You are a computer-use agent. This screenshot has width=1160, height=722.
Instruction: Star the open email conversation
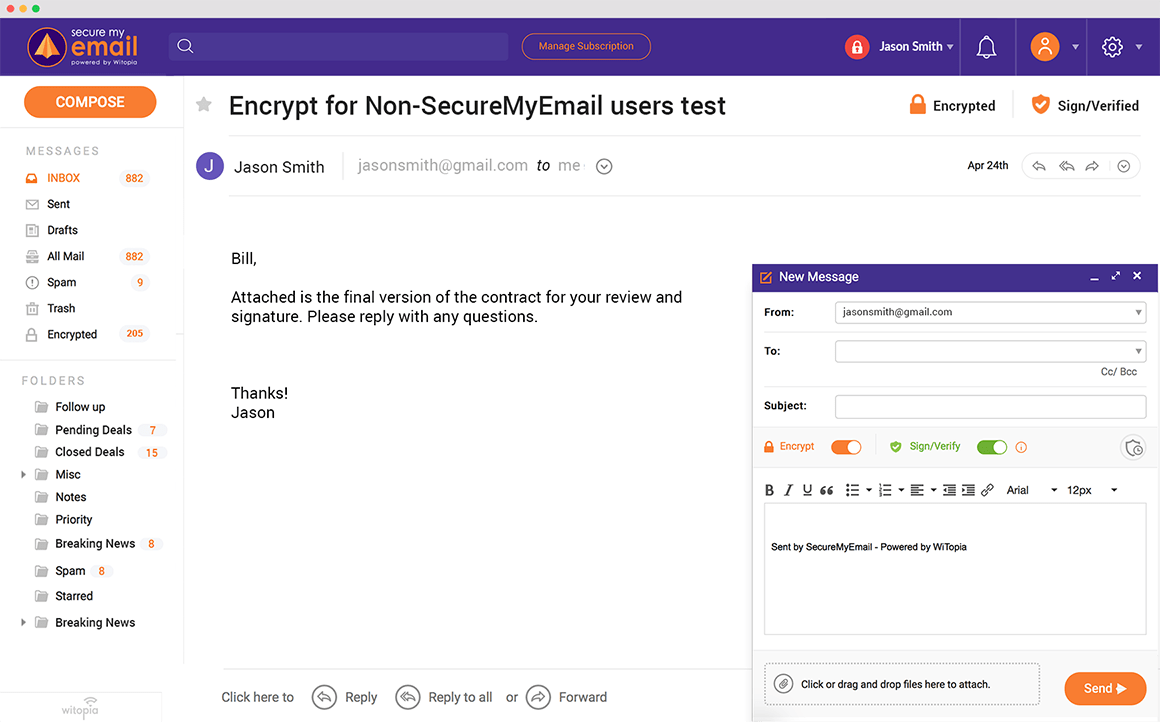(x=204, y=103)
